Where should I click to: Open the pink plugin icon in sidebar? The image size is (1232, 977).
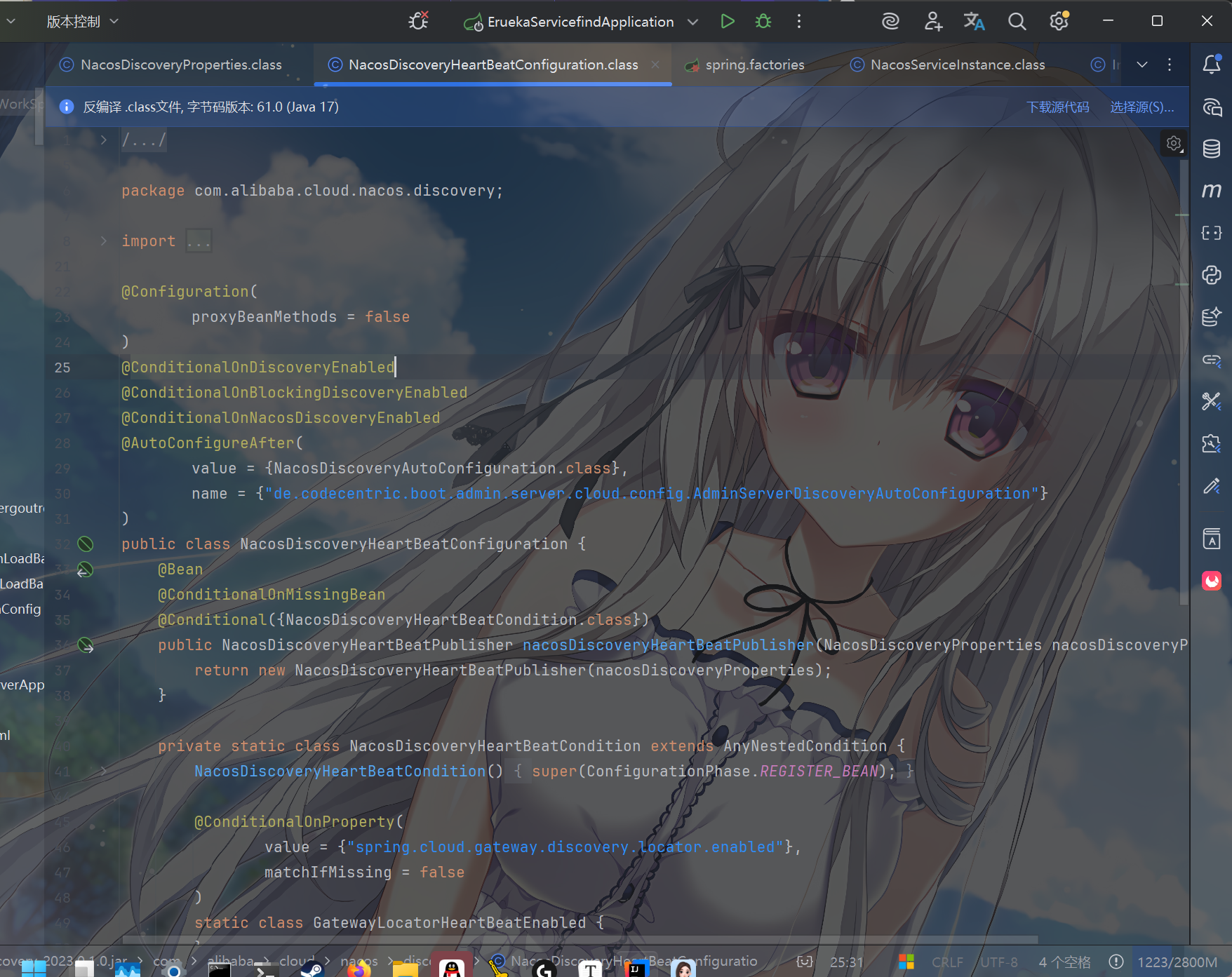pyautogui.click(x=1212, y=581)
